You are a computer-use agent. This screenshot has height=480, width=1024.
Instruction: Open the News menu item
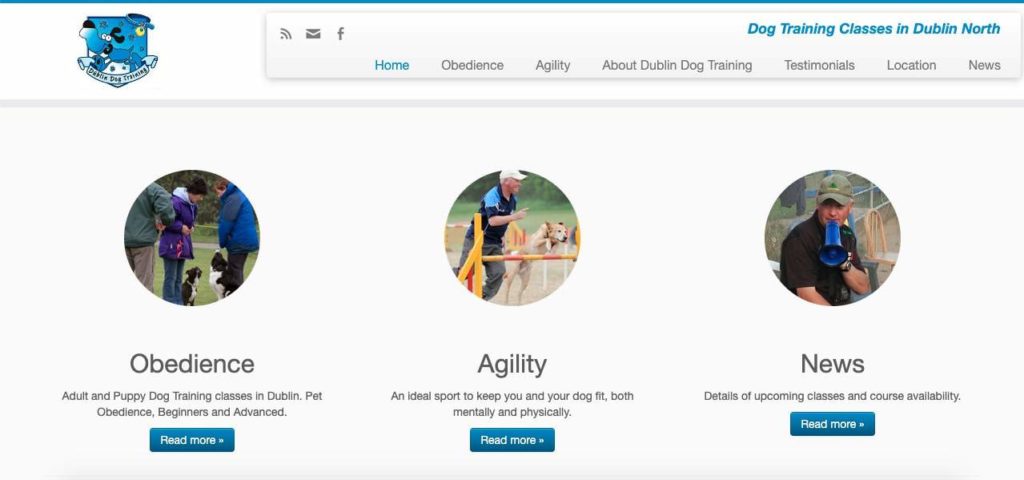(984, 65)
